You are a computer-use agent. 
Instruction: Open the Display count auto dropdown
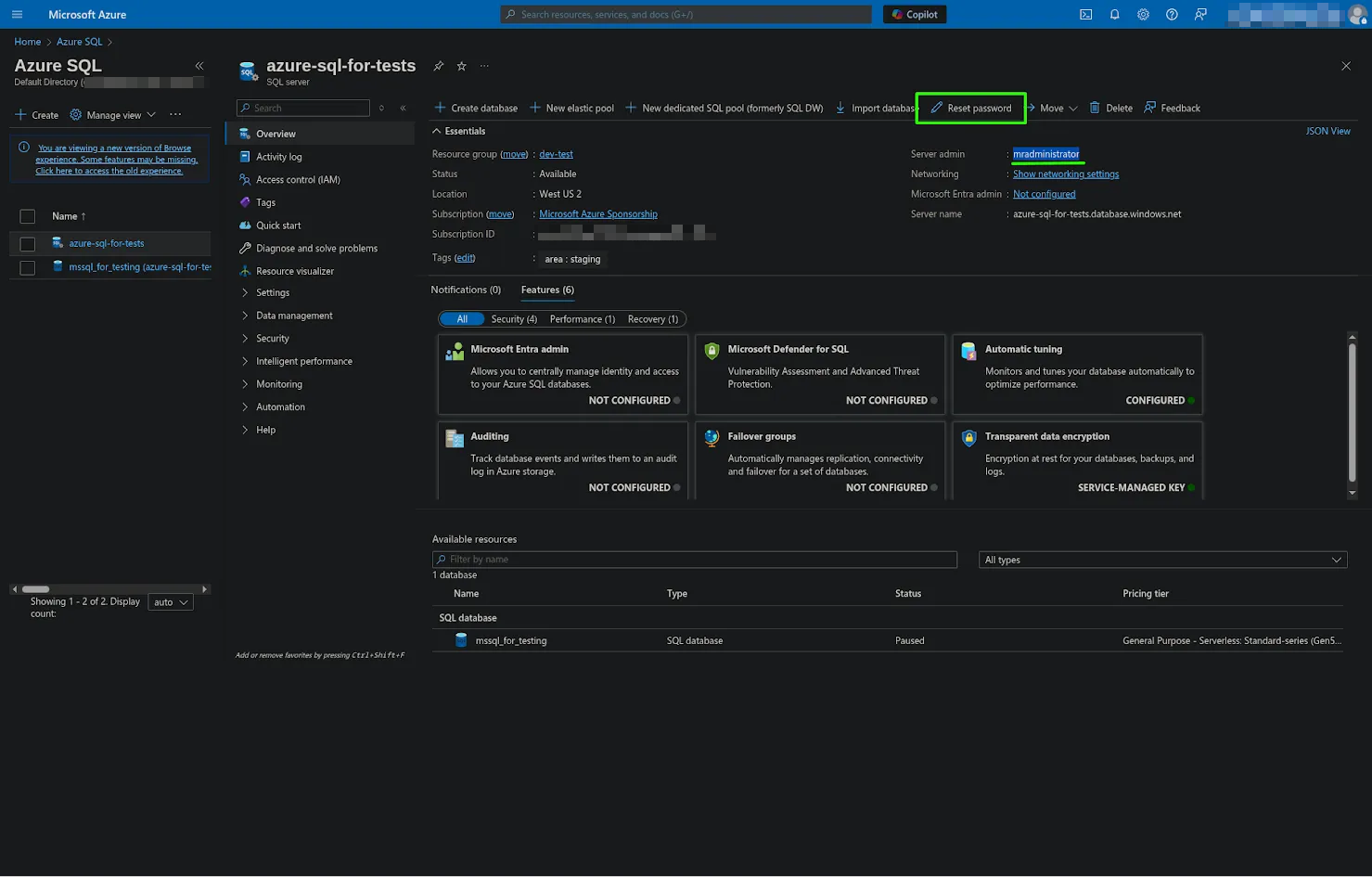171,602
